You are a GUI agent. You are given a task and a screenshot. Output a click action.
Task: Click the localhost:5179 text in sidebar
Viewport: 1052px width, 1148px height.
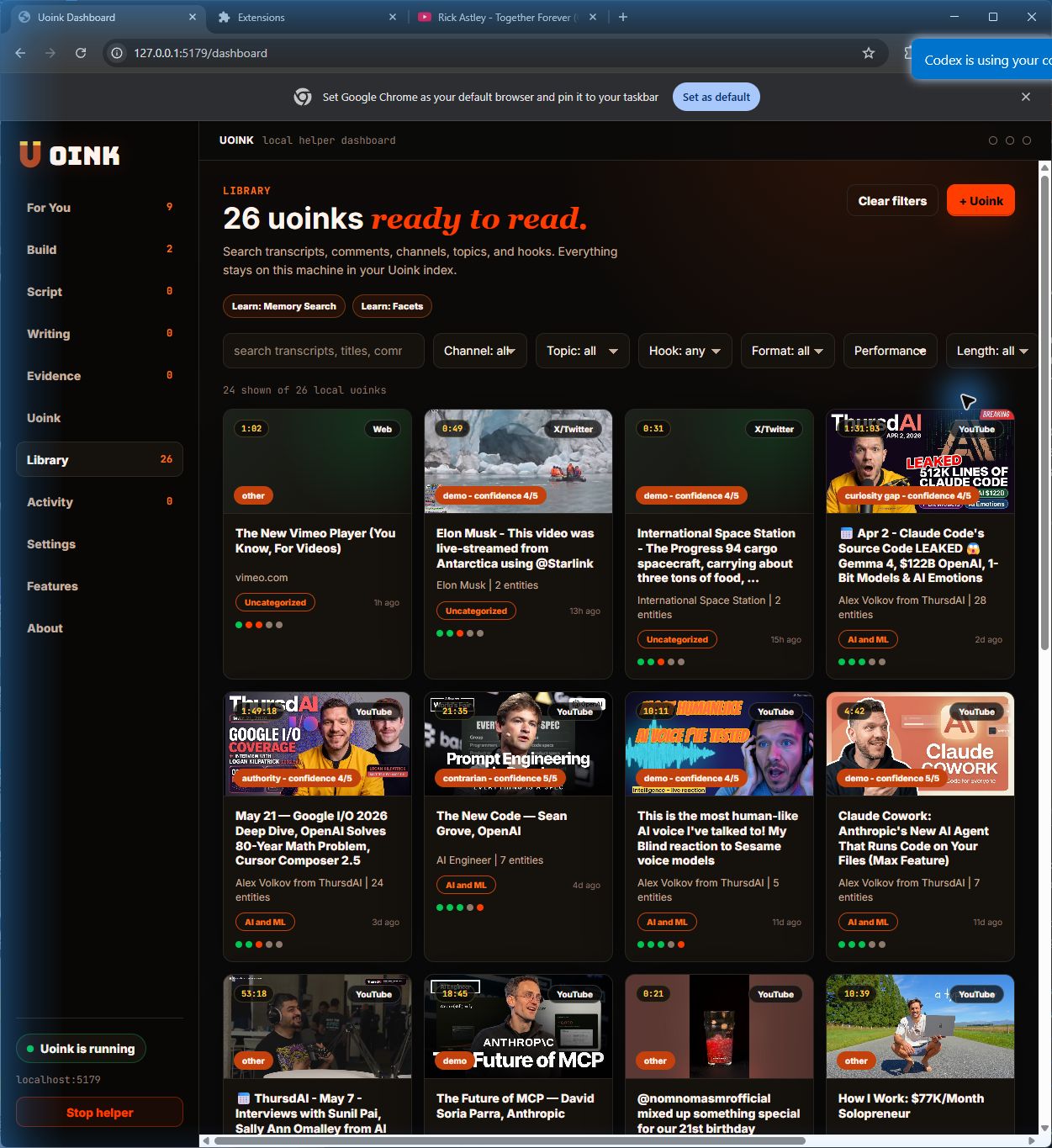coord(59,1080)
